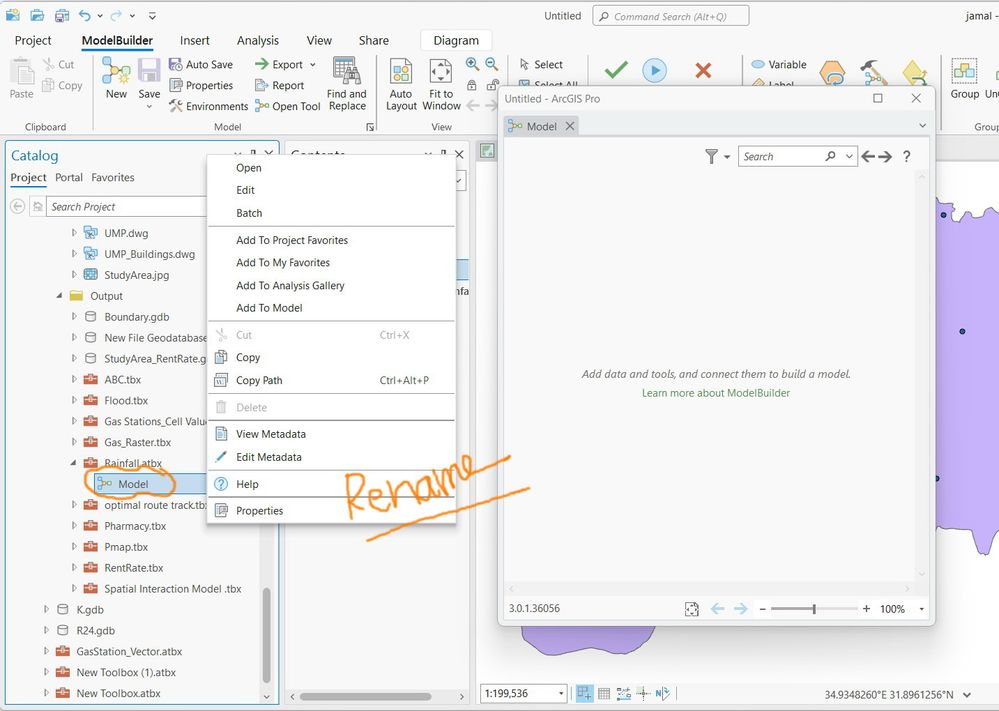Open Environments settings in ribbon
999x711 pixels.
click(208, 106)
